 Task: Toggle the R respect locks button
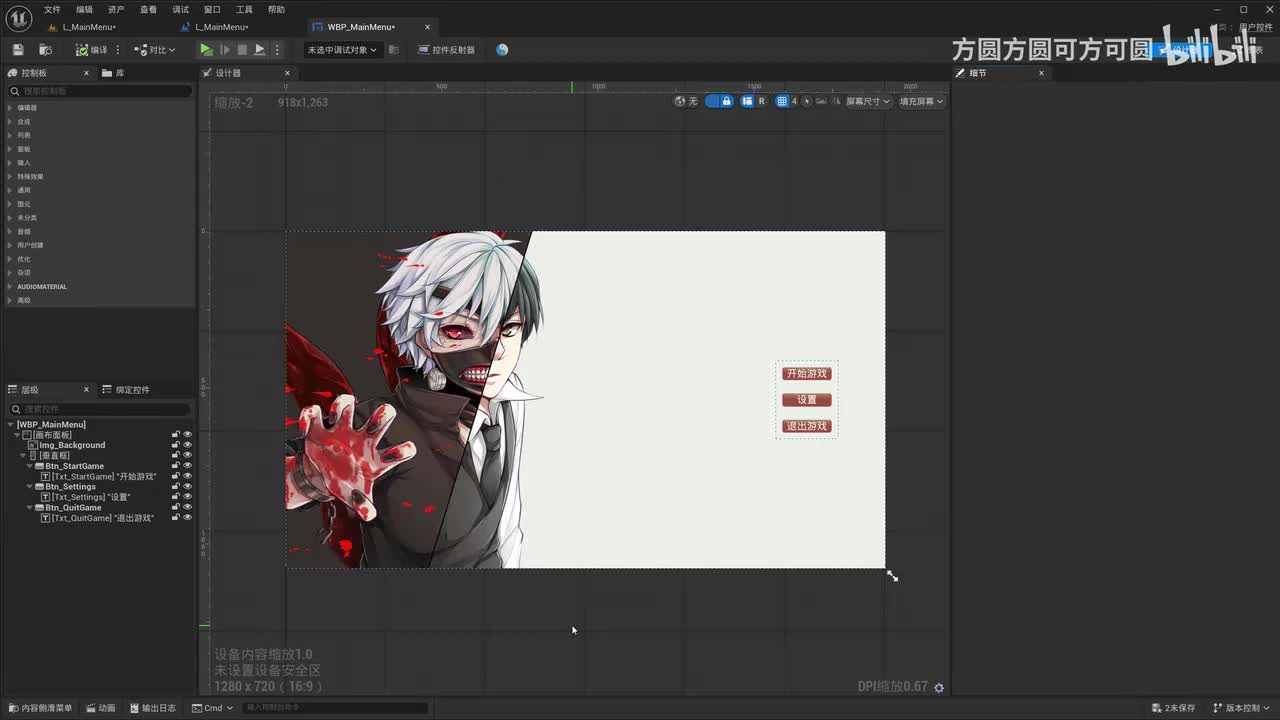tap(761, 101)
